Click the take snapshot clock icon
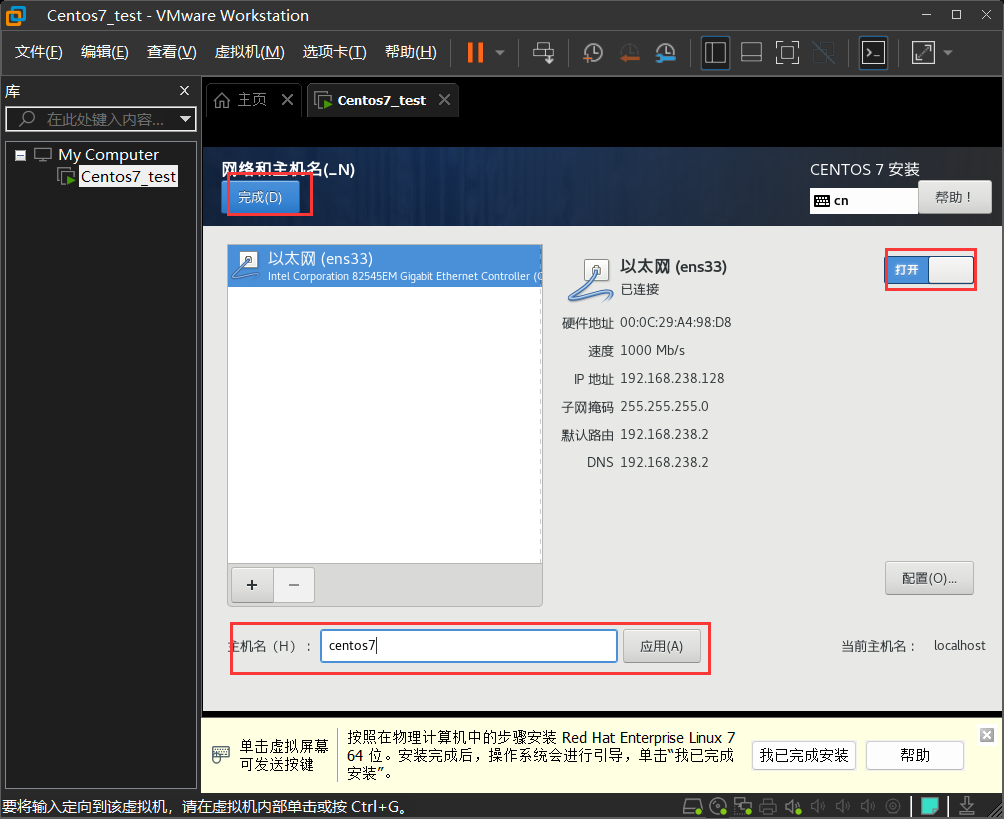 [593, 53]
